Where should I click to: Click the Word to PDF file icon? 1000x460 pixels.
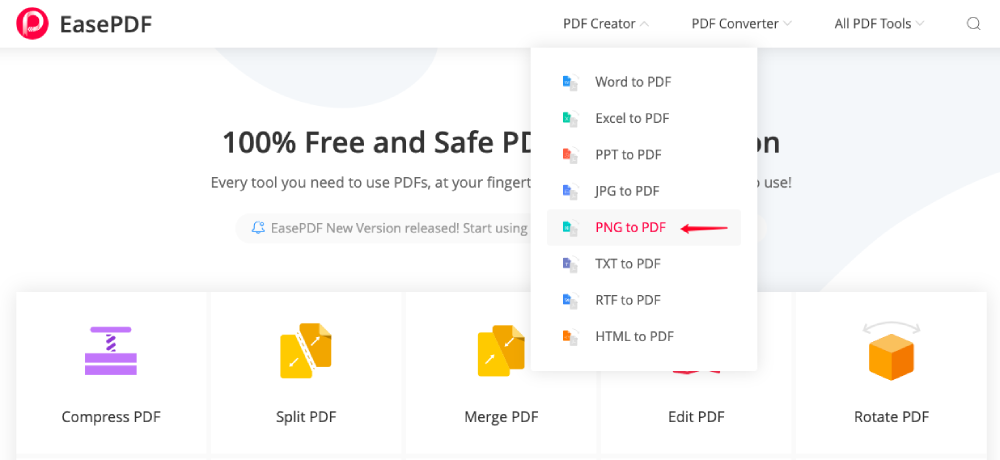(x=570, y=82)
